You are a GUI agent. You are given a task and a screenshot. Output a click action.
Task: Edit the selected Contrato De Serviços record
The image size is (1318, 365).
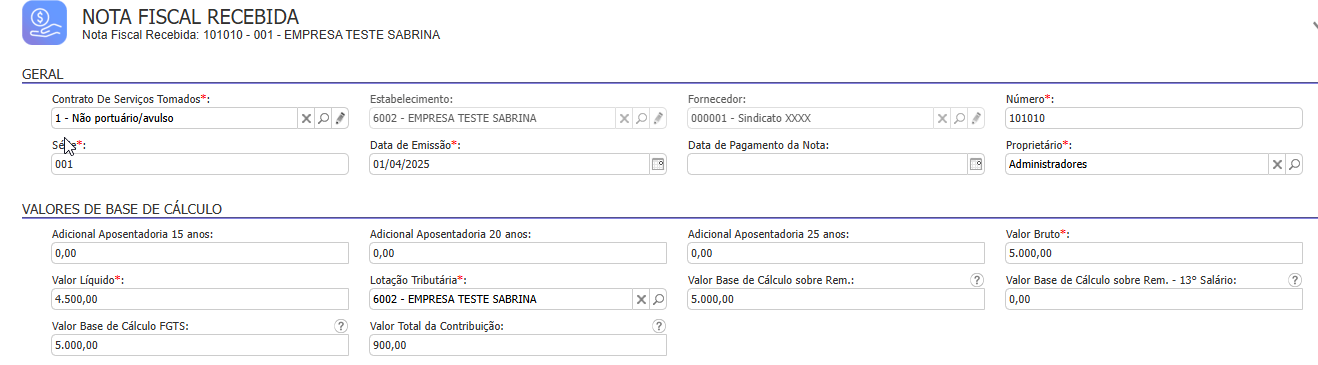tap(340, 118)
